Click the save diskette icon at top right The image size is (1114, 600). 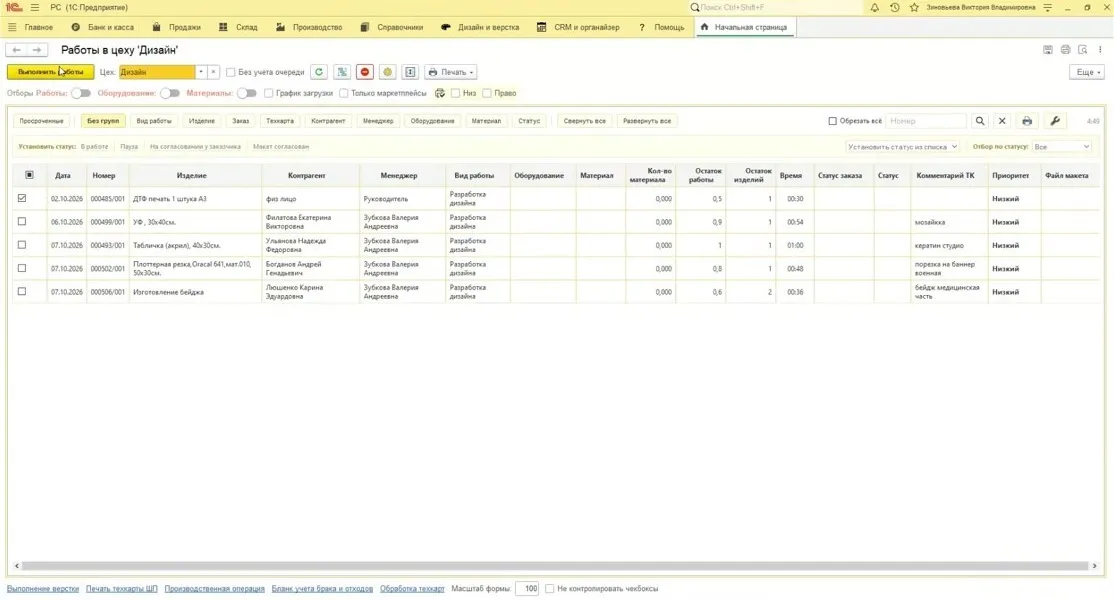pos(1048,50)
